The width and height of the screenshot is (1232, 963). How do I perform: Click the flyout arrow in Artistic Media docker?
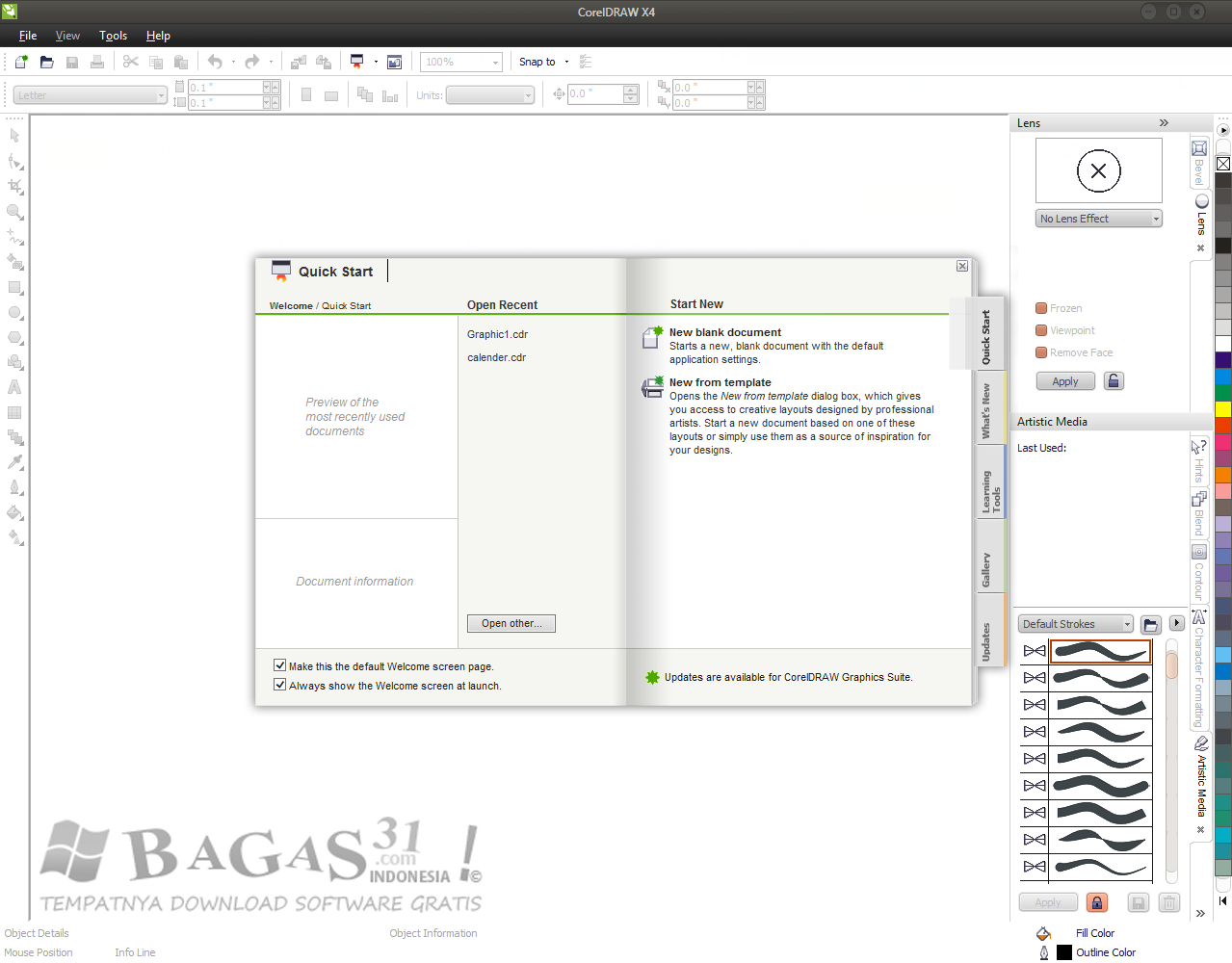[1176, 624]
